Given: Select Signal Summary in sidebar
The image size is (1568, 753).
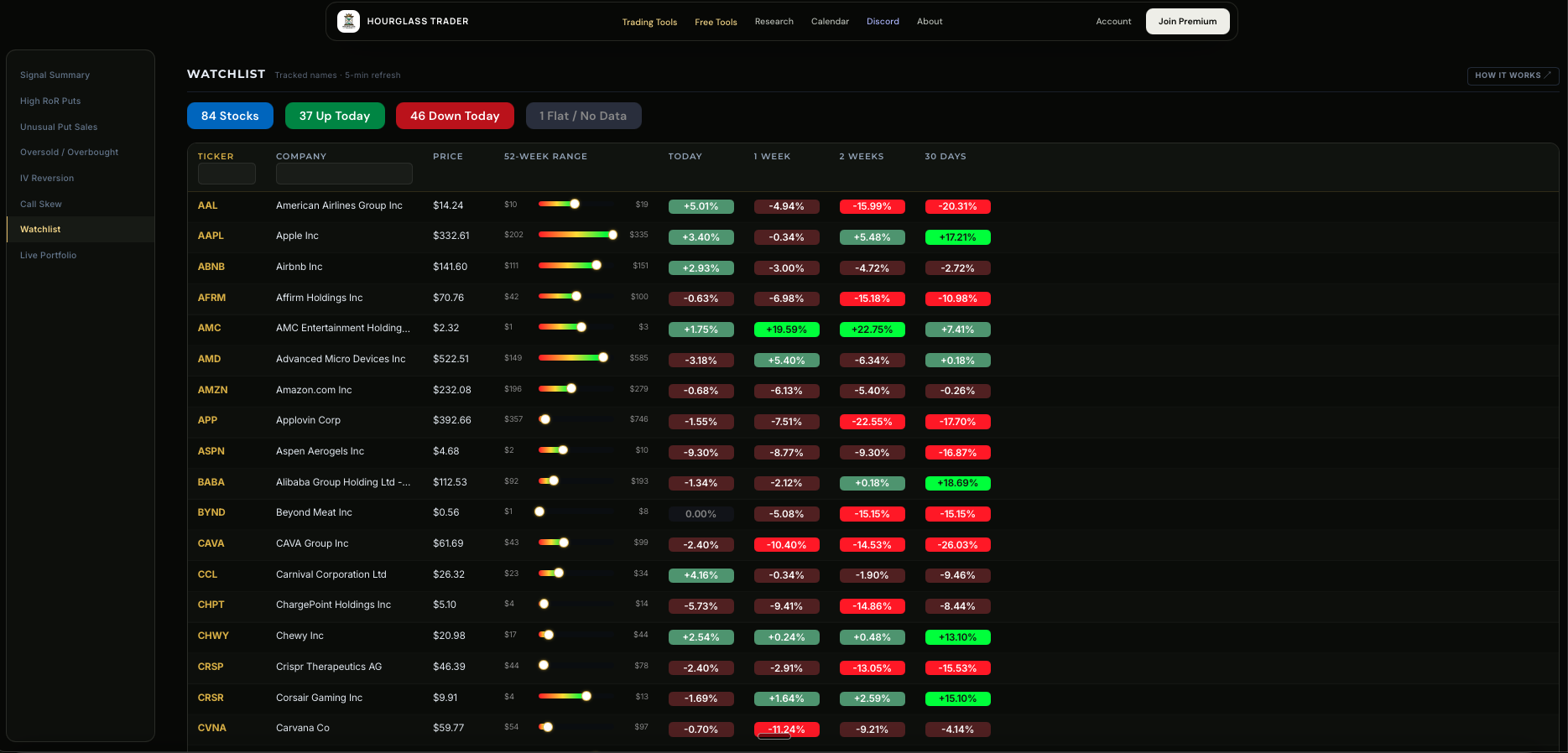Looking at the screenshot, I should [55, 75].
